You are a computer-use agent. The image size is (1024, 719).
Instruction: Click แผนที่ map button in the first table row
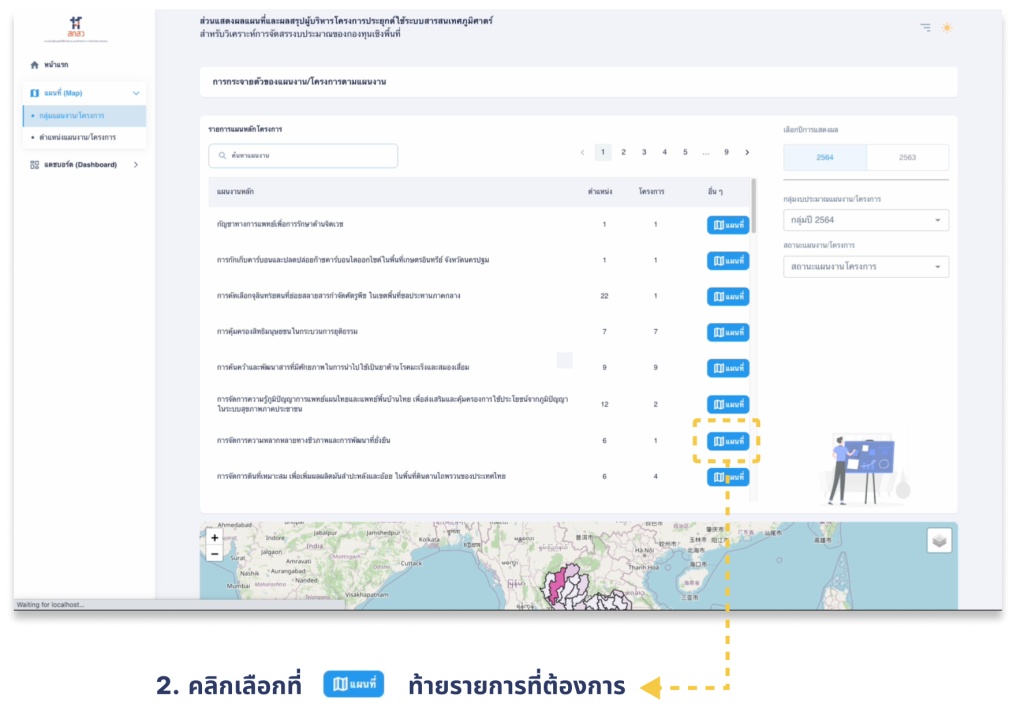tap(728, 225)
